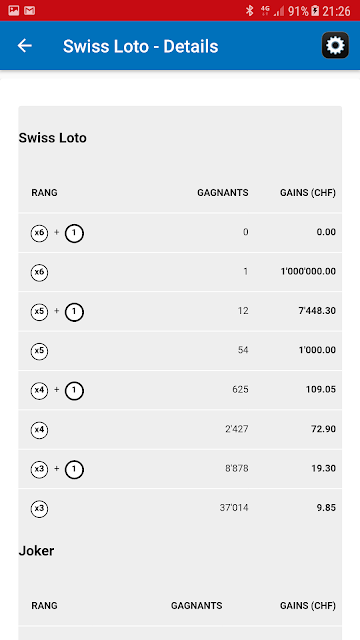Tap the Swiss Loto - Details title
Viewport: 360px width, 640px height.
pos(140,47)
